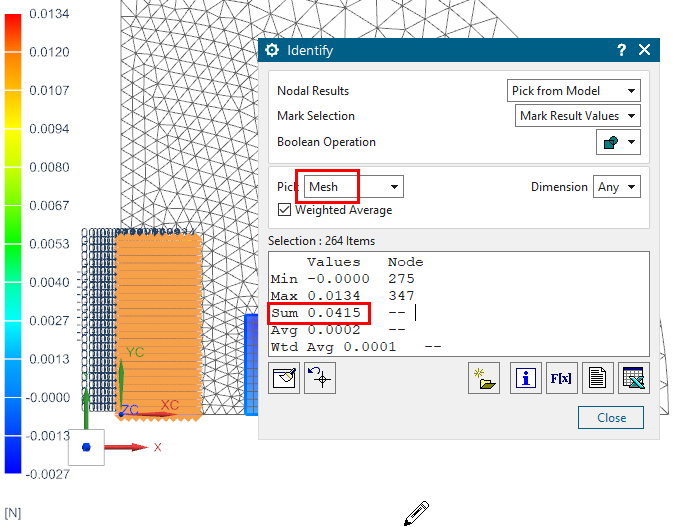
Task: Expand the Dimension Any dropdown
Action: click(616, 187)
